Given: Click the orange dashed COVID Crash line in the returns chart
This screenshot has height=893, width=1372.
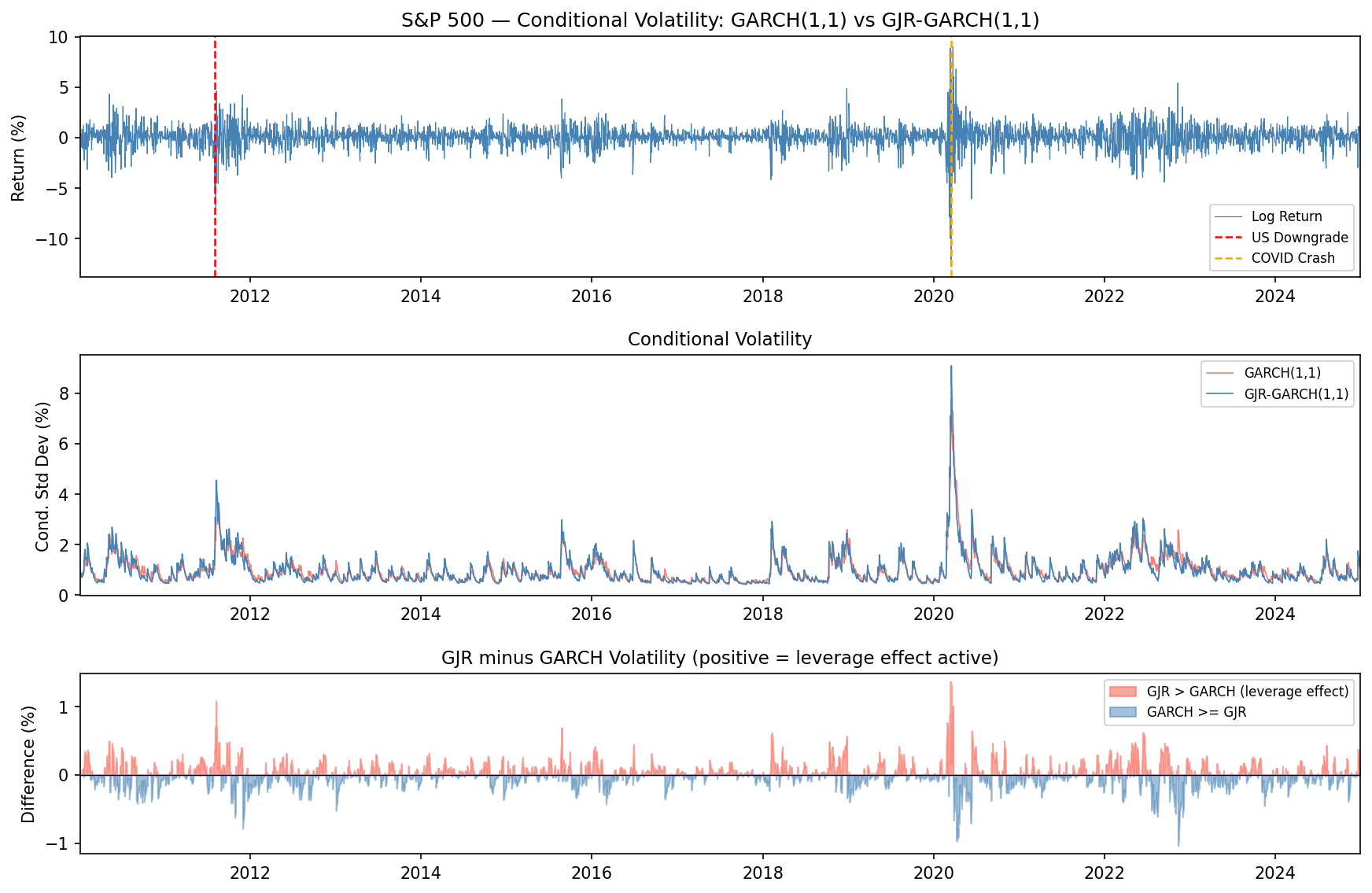Looking at the screenshot, I should [951, 157].
